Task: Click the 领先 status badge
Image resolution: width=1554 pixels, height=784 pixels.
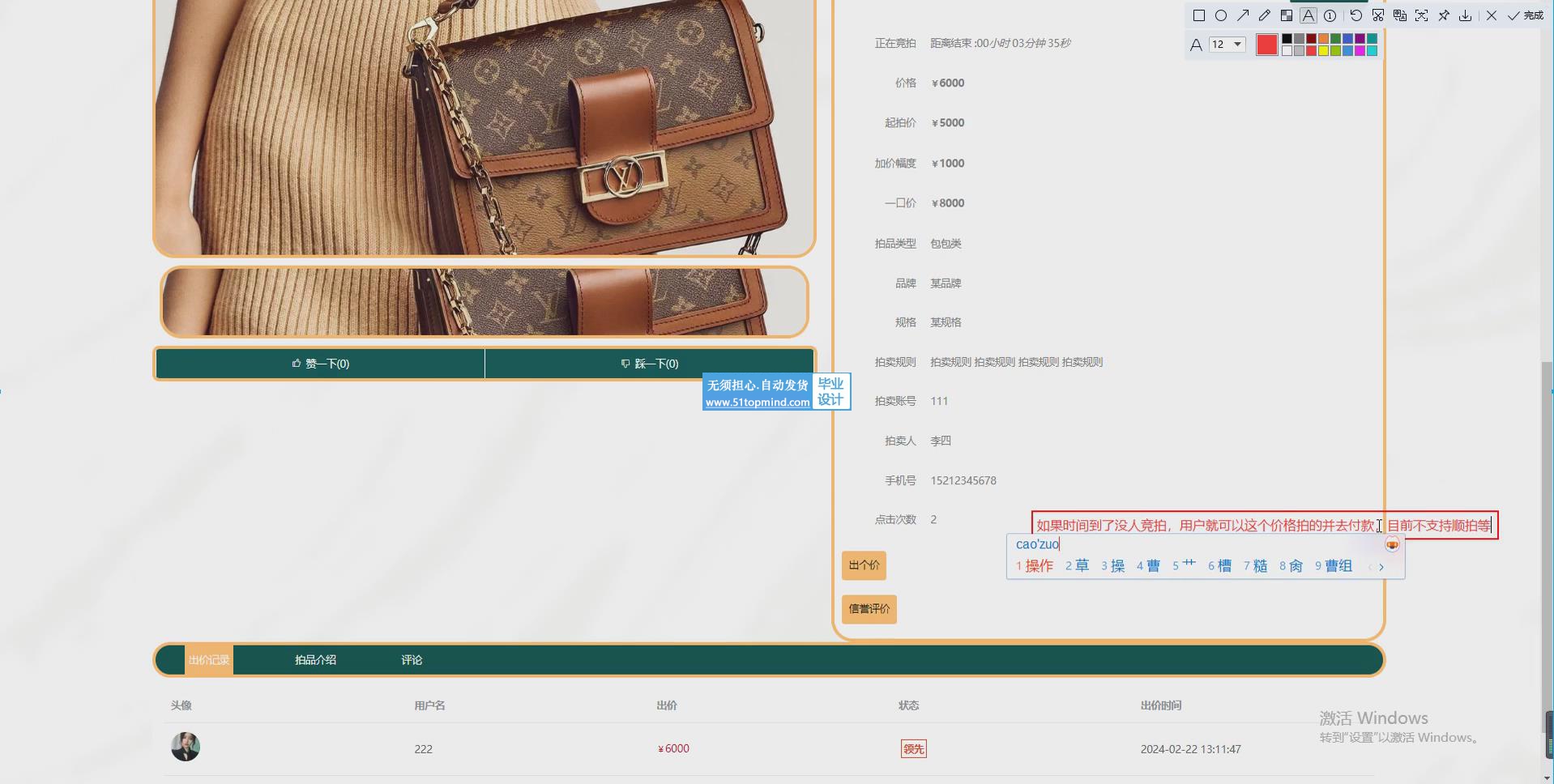Action: (x=913, y=749)
